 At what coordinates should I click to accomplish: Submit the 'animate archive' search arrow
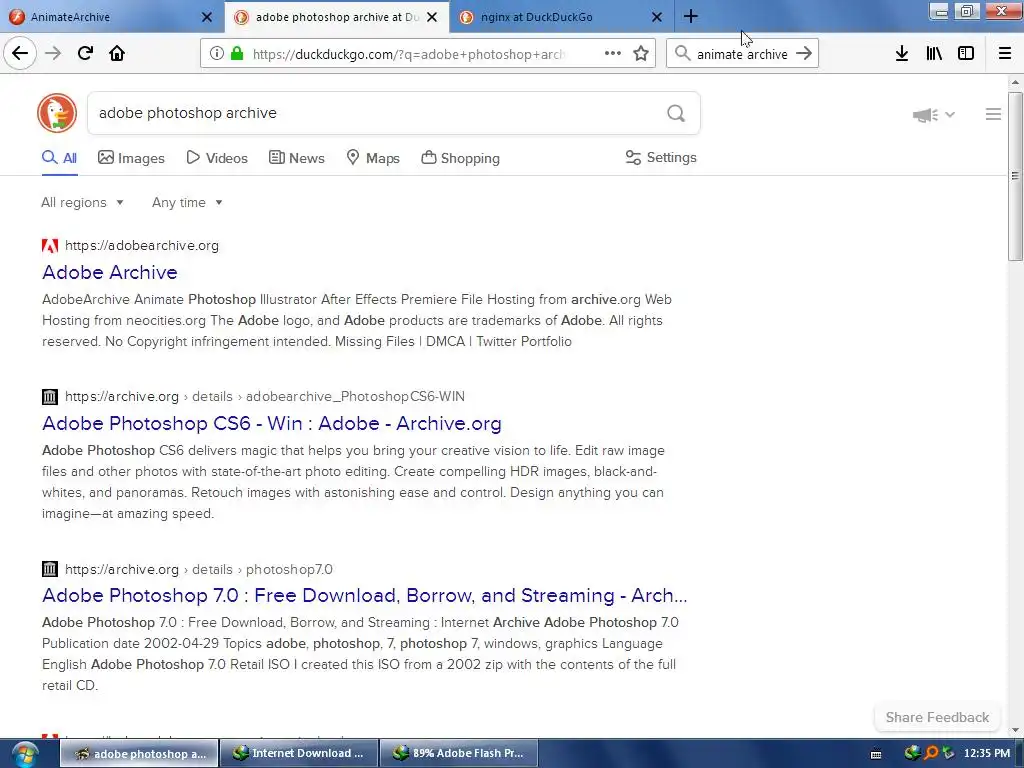coord(804,54)
